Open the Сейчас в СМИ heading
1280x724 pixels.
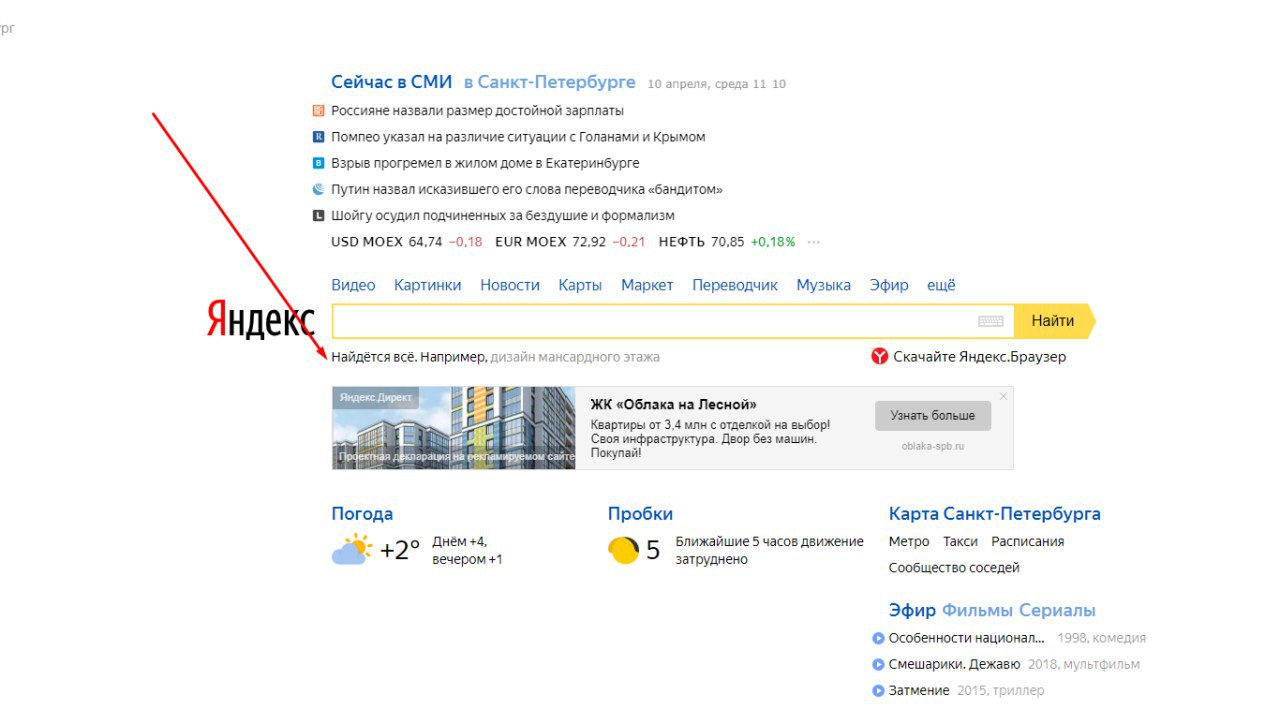pyautogui.click(x=392, y=82)
